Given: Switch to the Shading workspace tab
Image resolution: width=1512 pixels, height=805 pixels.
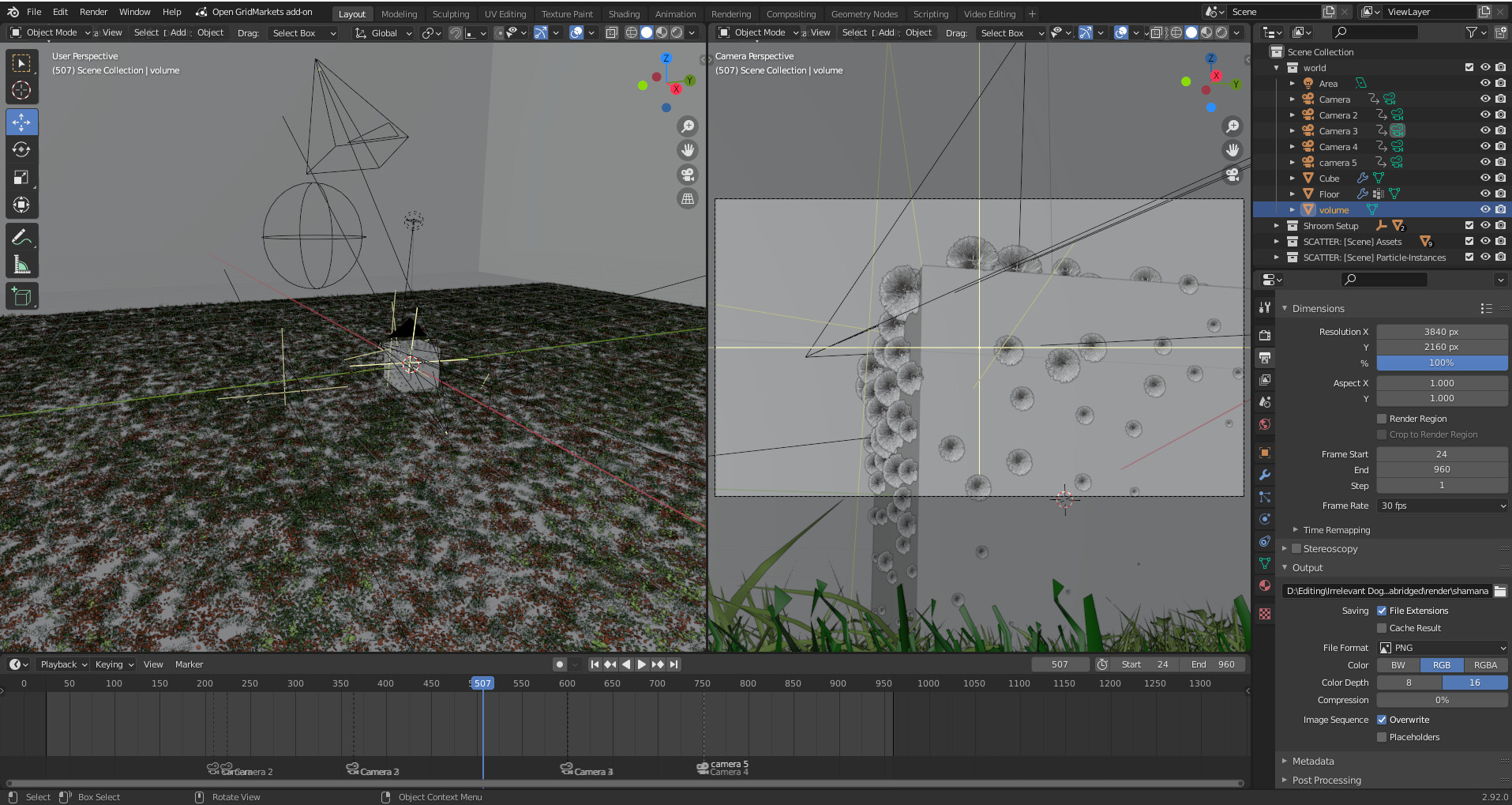Looking at the screenshot, I should (x=624, y=13).
